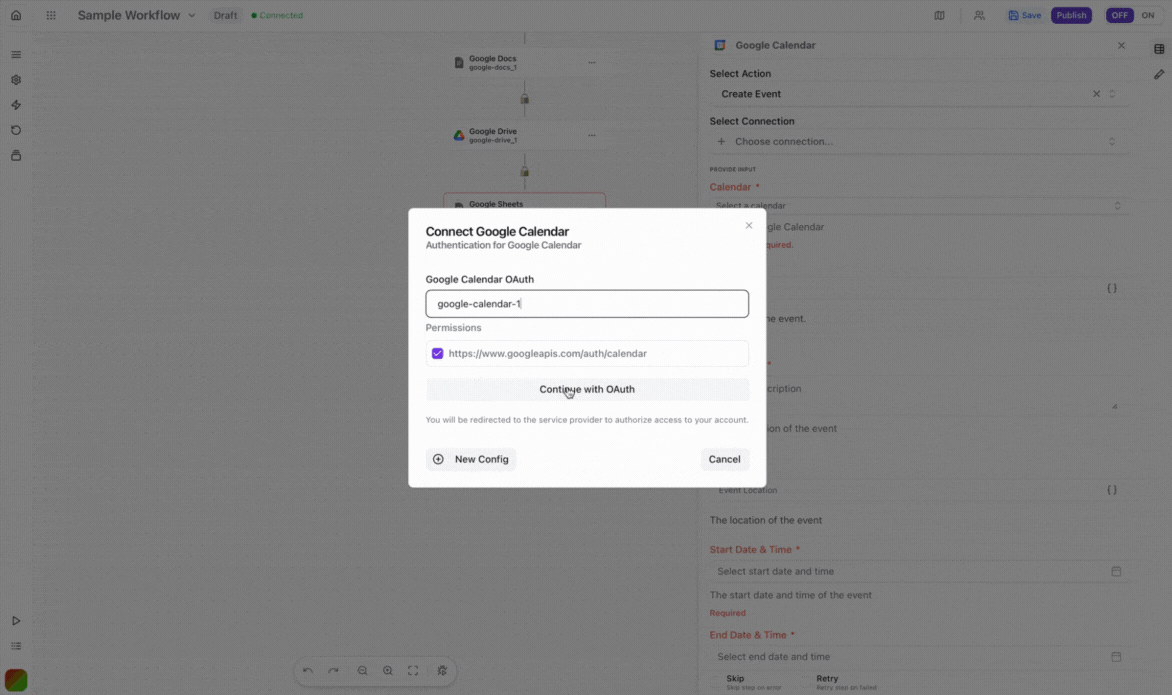Viewport: 1172px width, 695px height.
Task: Switch to the Draft label tab
Action: coord(225,15)
